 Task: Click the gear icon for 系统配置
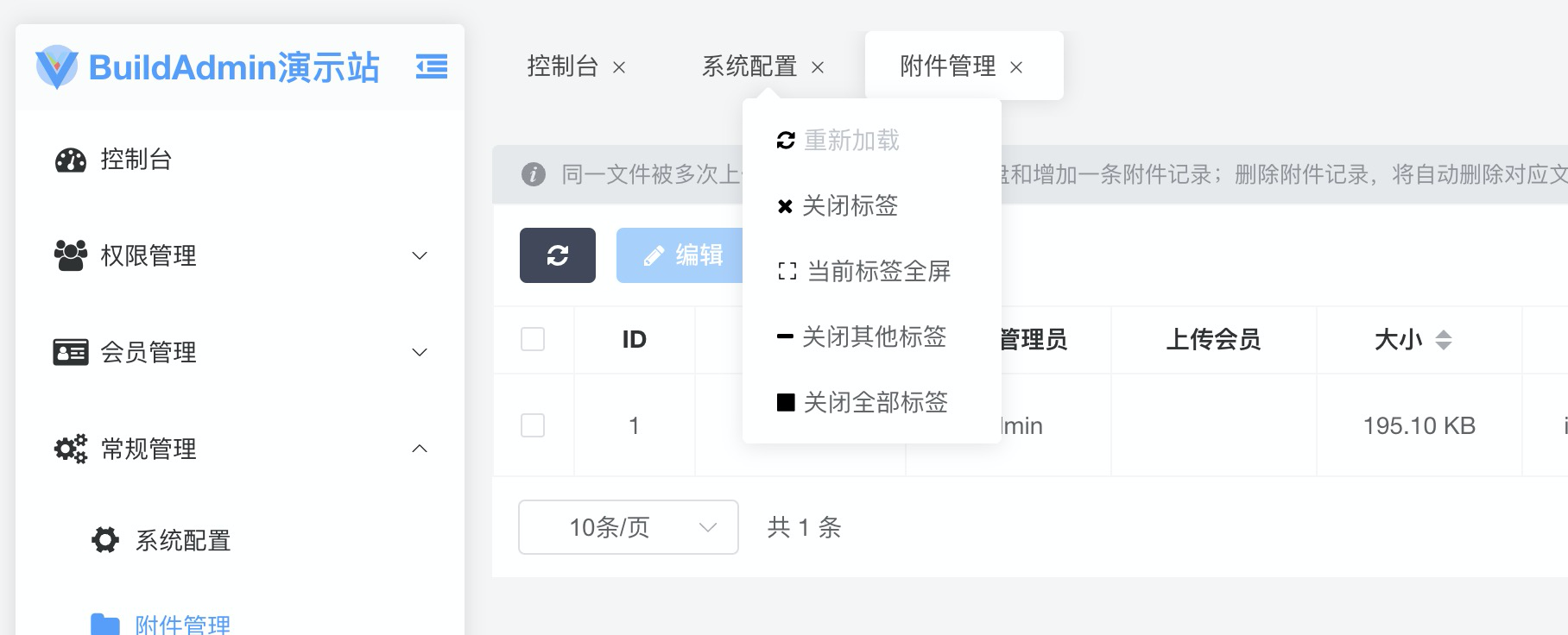point(105,540)
